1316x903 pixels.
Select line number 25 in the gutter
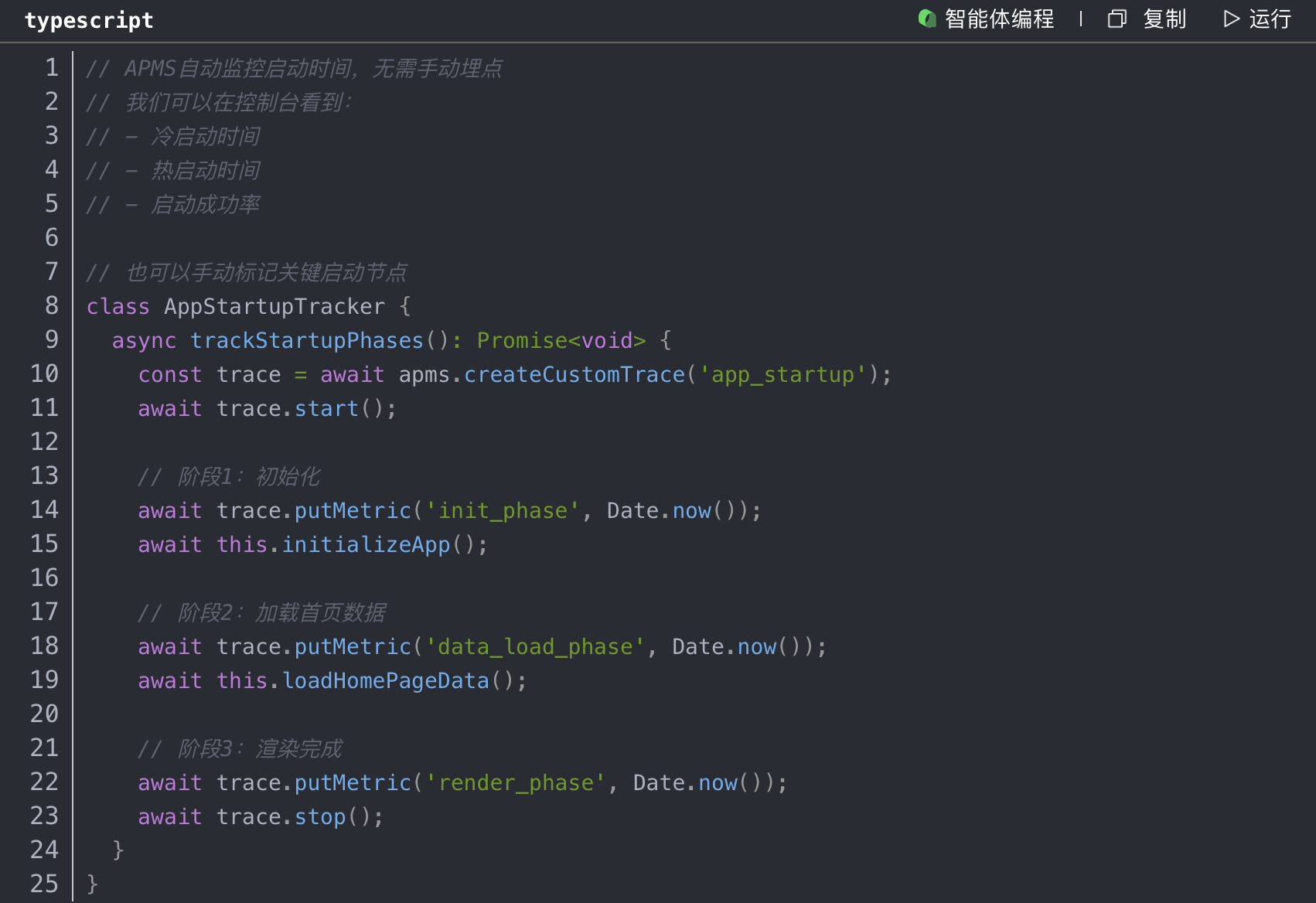44,884
